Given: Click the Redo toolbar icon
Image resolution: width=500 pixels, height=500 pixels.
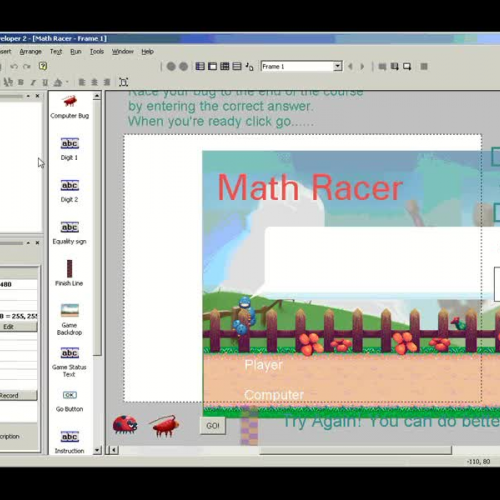Looking at the screenshot, I should (27, 66).
